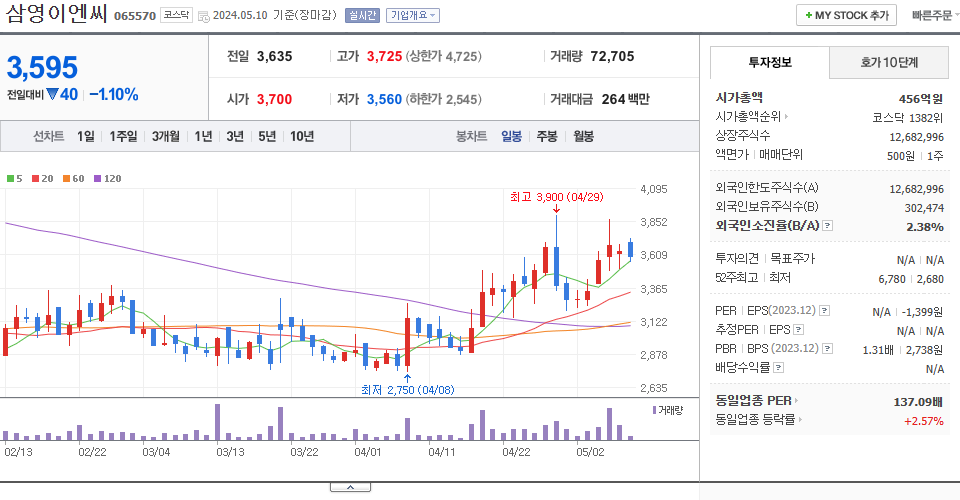The height and width of the screenshot is (500, 960).
Task: Switch to the 호가10단계 tab
Action: tap(889, 62)
